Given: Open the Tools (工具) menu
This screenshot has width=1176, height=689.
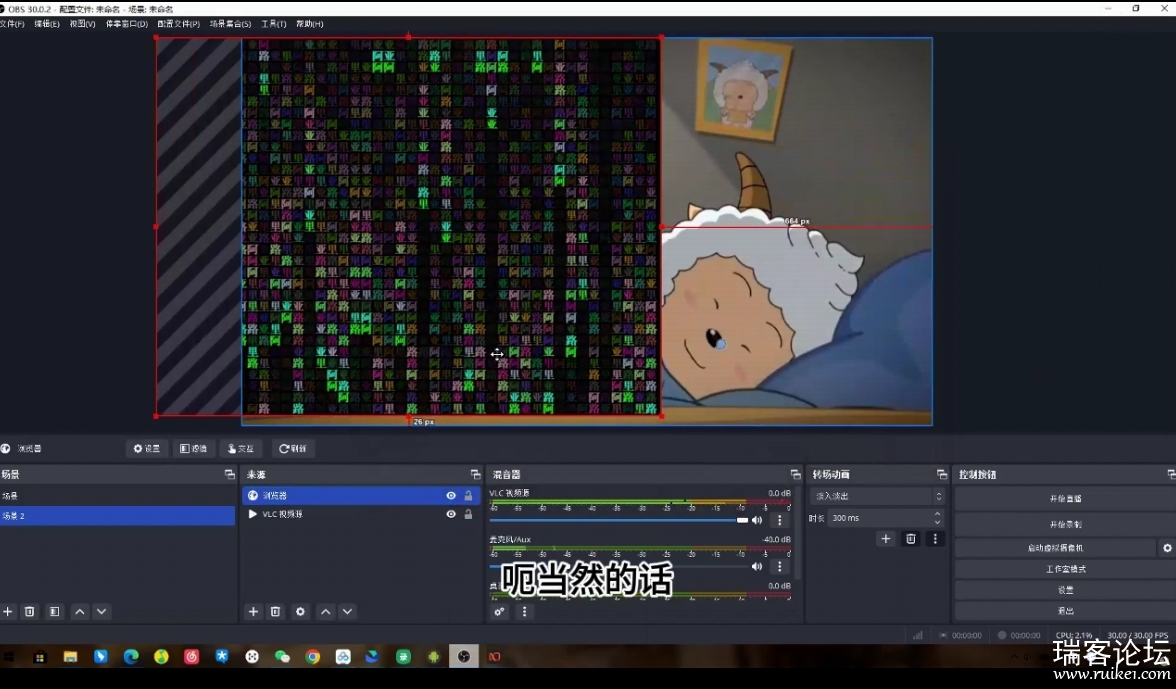Looking at the screenshot, I should pos(274,24).
